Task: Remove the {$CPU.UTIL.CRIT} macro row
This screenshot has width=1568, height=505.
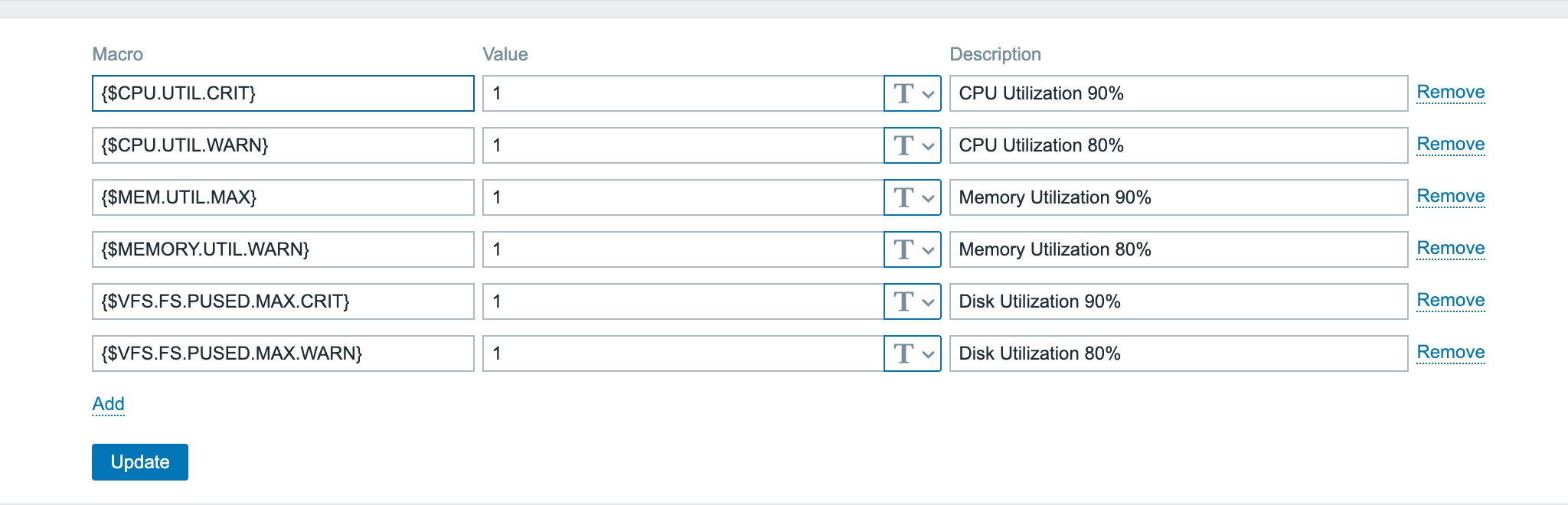Action: [1450, 93]
